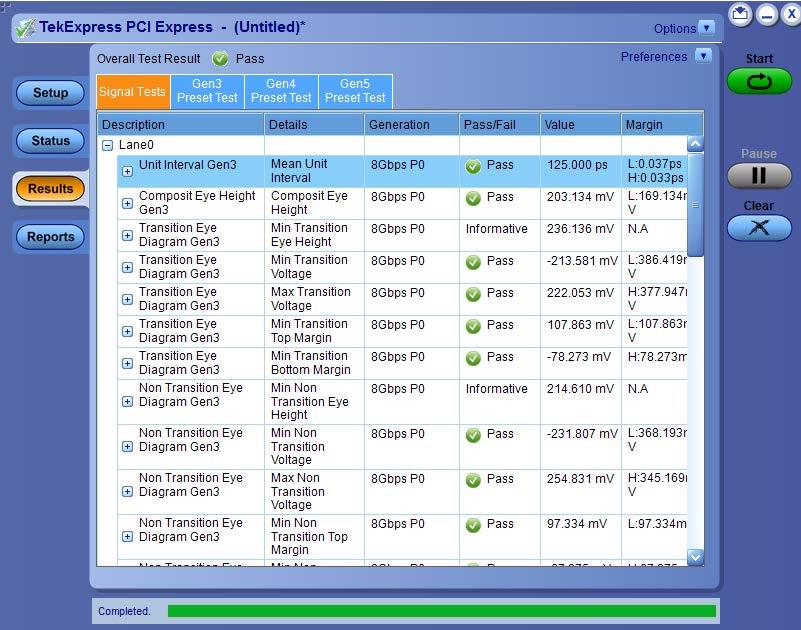Expand the Min Transition Top Margin row
Image resolution: width=801 pixels, height=630 pixels.
(x=127, y=331)
